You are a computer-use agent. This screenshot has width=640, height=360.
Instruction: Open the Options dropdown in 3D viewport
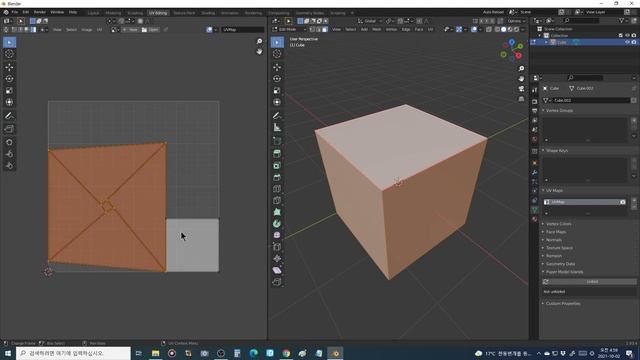pos(516,21)
